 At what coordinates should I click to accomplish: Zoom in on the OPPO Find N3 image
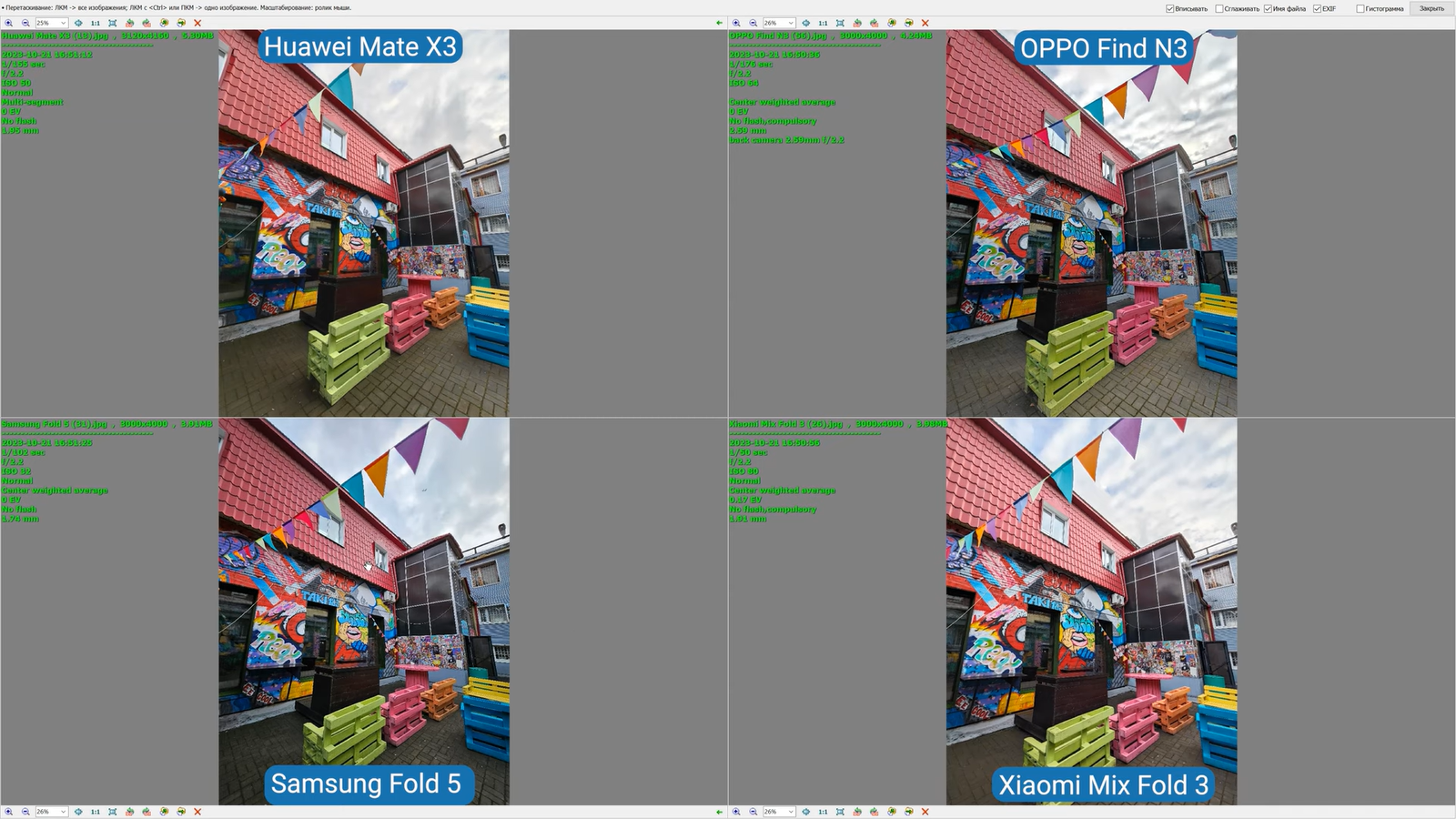[737, 23]
